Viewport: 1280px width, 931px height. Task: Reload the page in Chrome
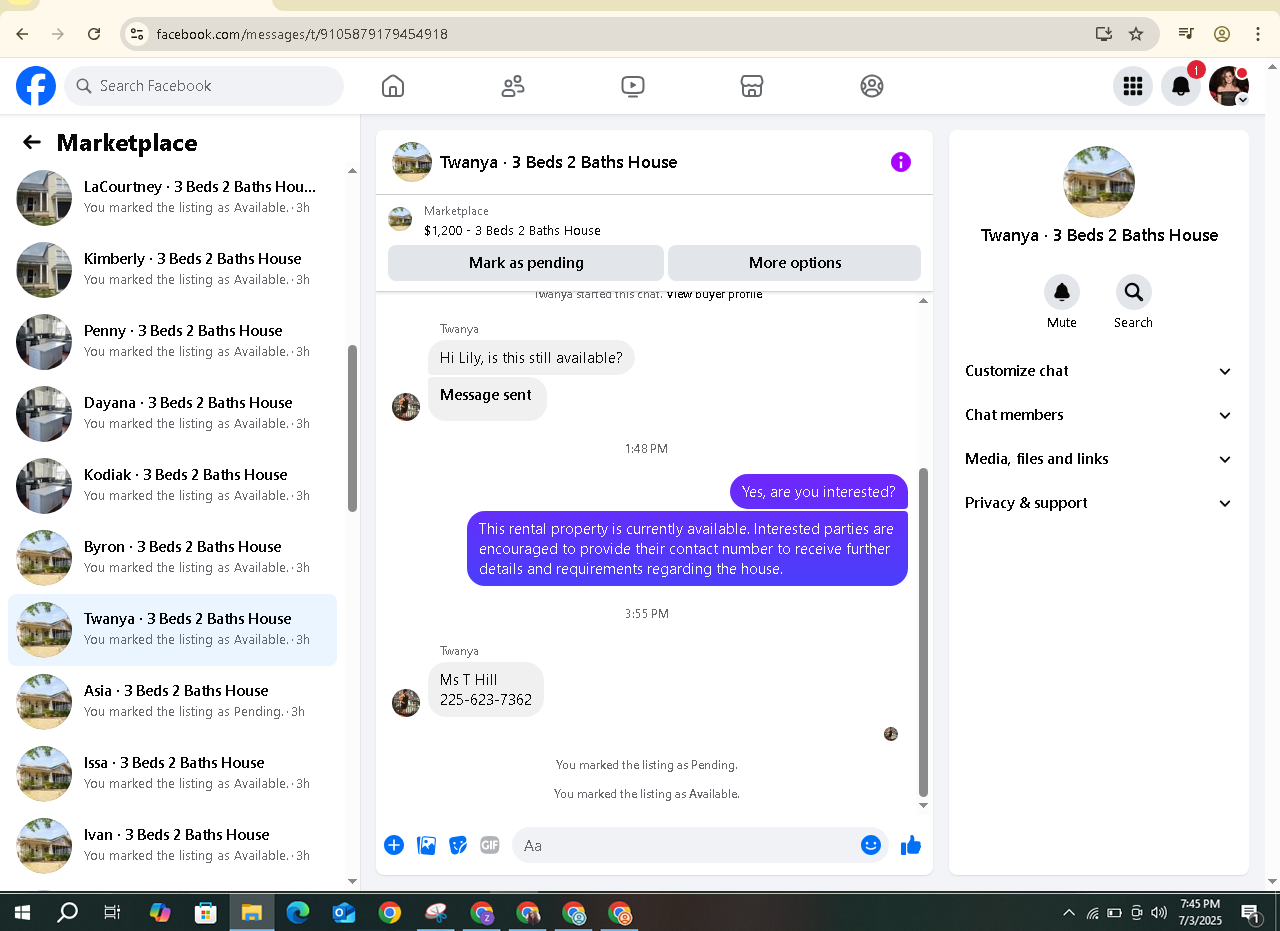[94, 34]
